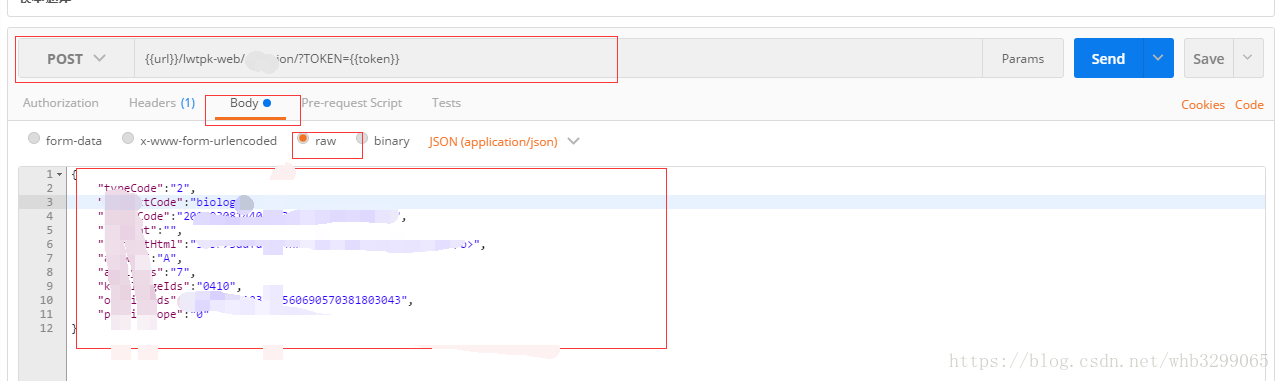Select the x-www-form-urlencoded radio option

click(128, 140)
